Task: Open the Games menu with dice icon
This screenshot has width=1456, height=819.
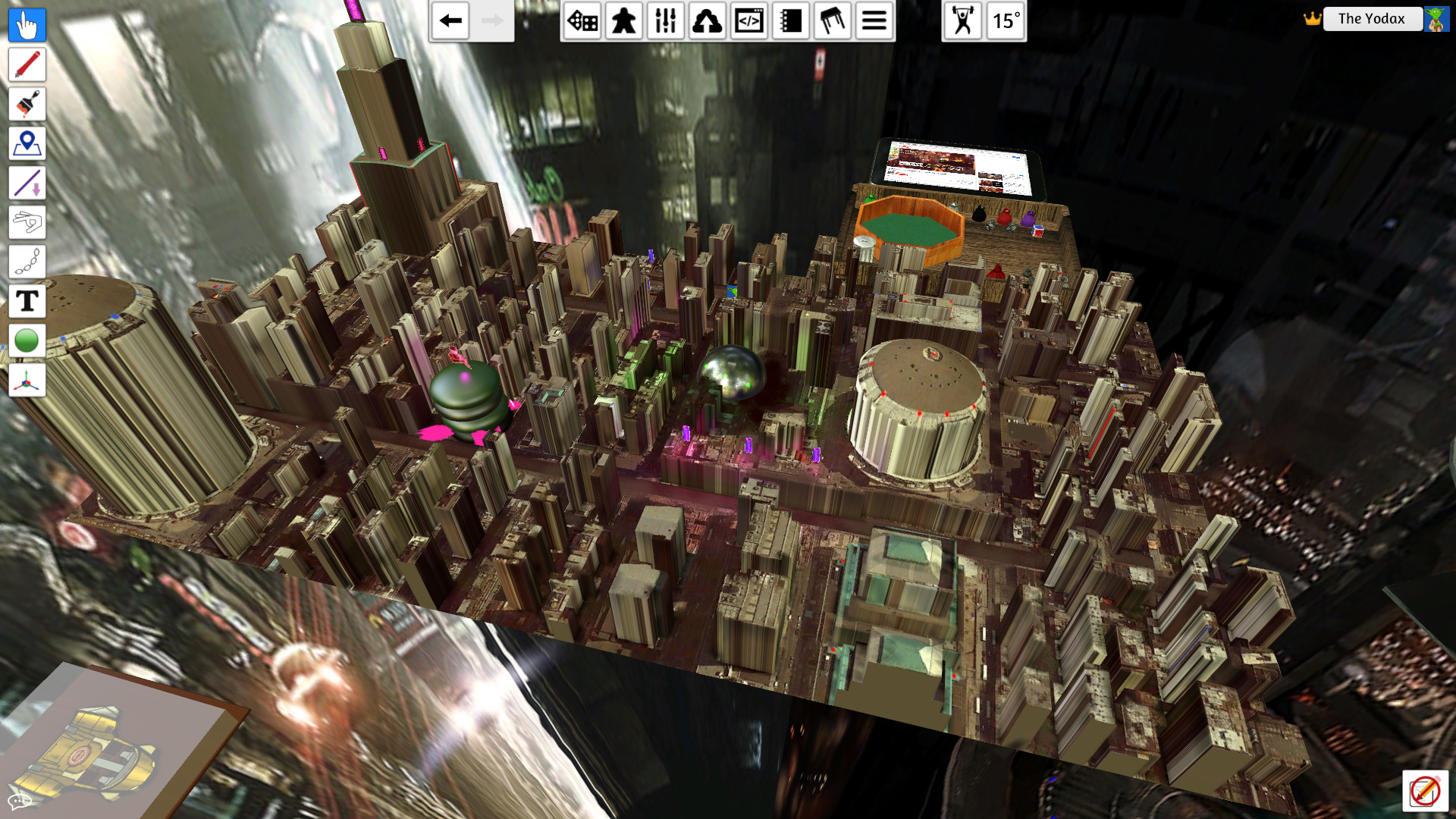Action: click(x=582, y=20)
